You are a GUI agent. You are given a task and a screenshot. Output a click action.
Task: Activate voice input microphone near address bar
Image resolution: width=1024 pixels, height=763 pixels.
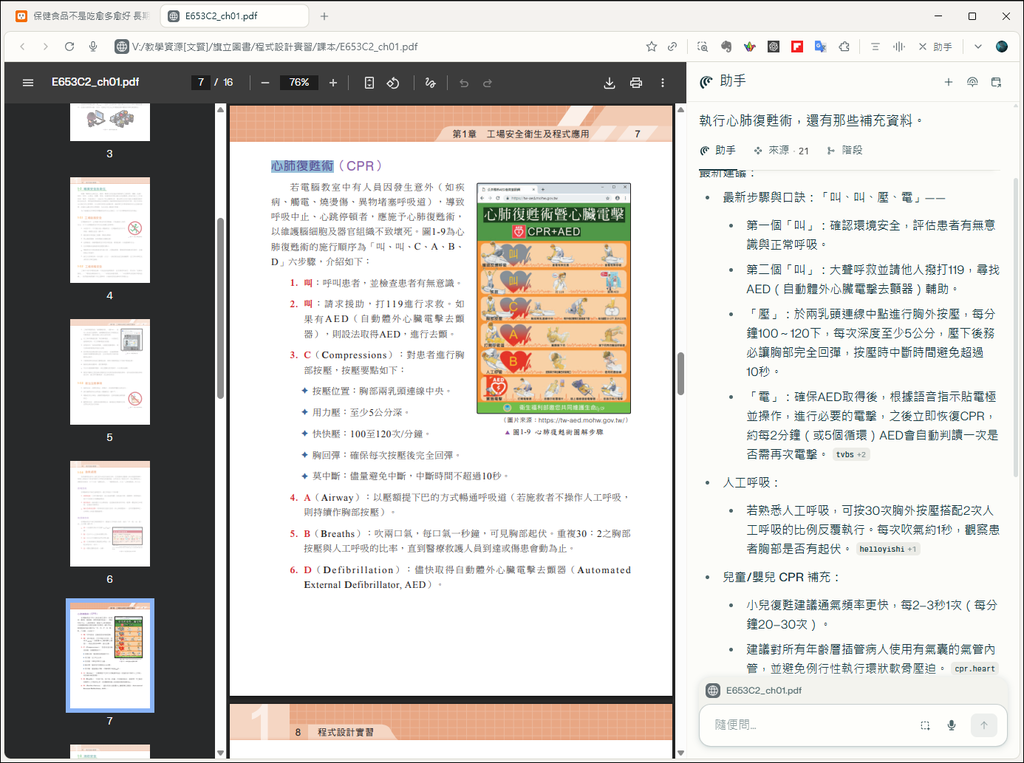click(x=93, y=46)
